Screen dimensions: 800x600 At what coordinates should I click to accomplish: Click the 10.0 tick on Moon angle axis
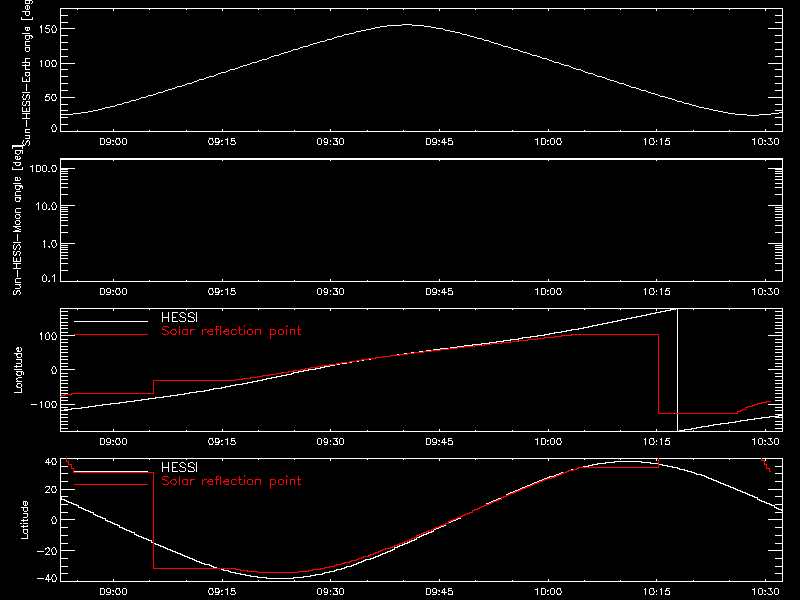(x=46, y=206)
